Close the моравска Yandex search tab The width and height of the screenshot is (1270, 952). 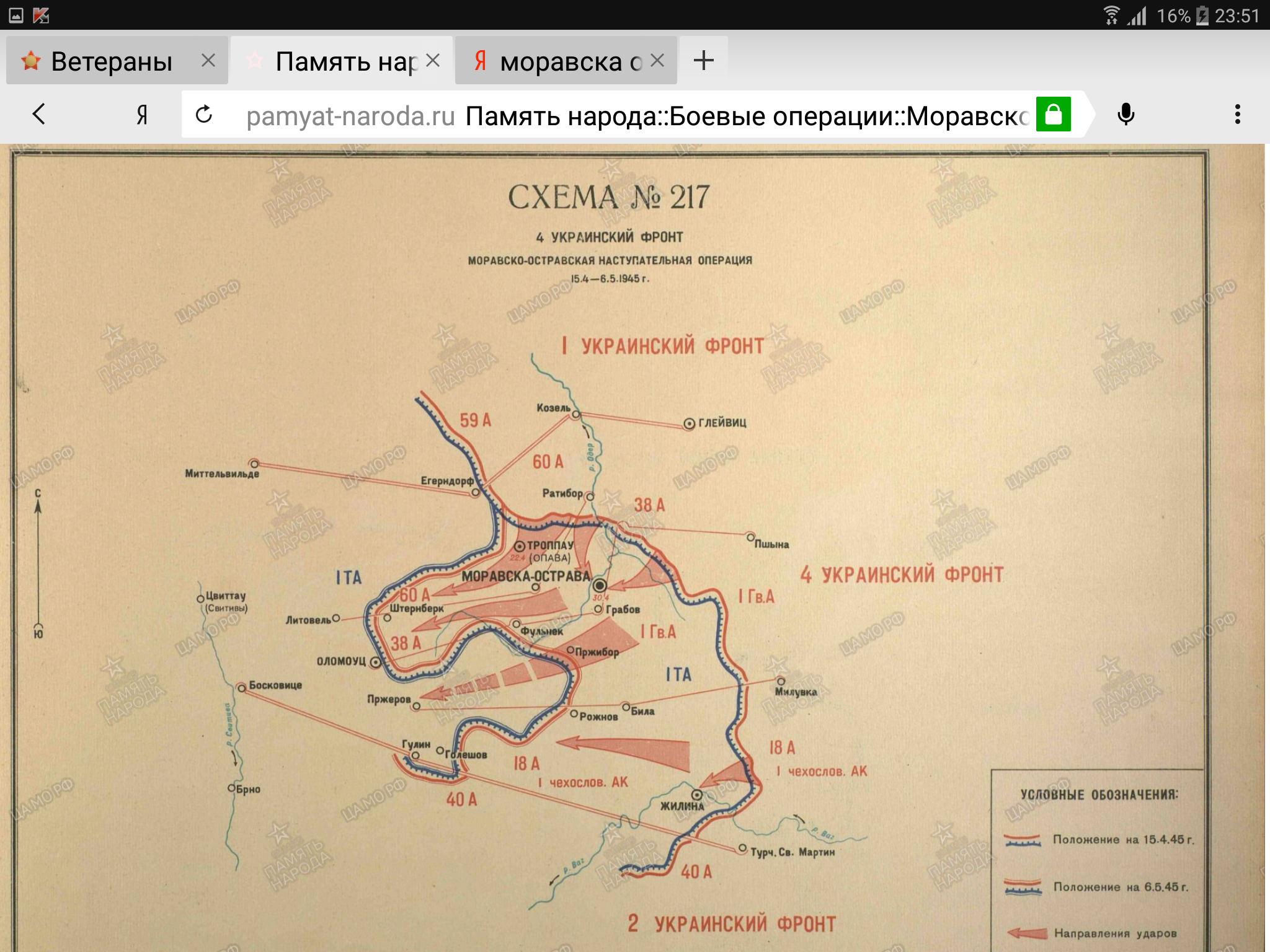[x=657, y=61]
